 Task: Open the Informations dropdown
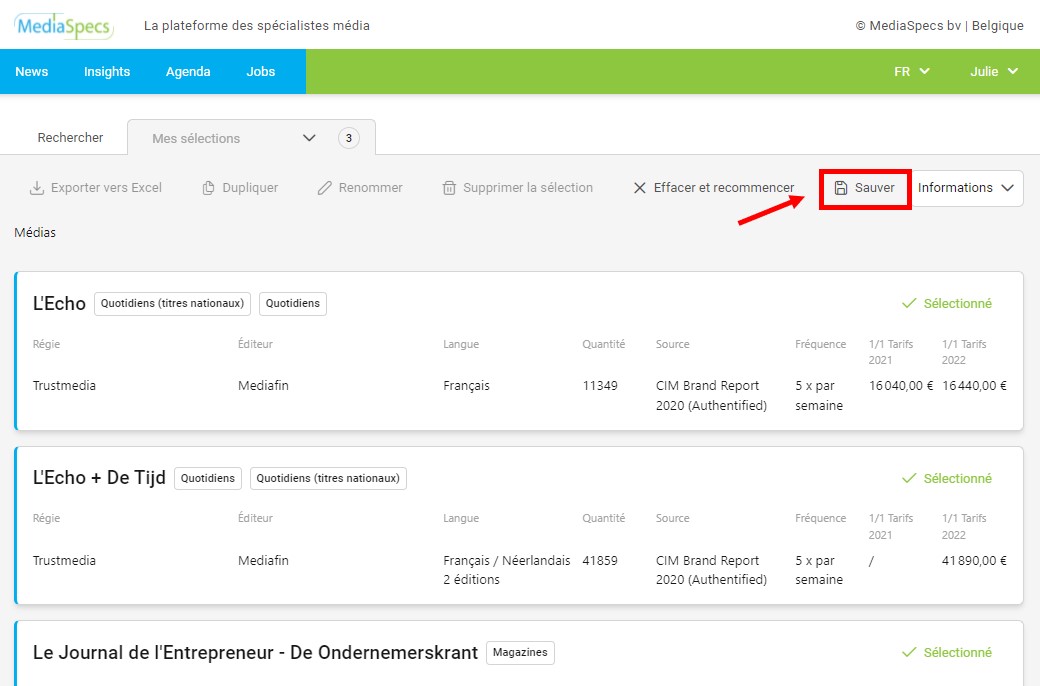point(968,188)
